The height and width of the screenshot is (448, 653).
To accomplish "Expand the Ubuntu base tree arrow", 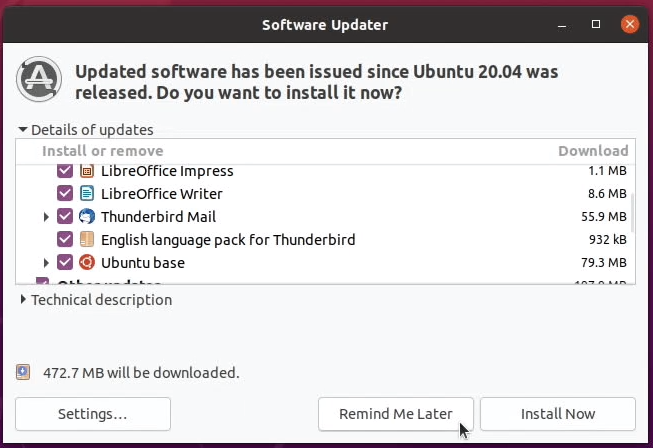I will tap(46, 263).
